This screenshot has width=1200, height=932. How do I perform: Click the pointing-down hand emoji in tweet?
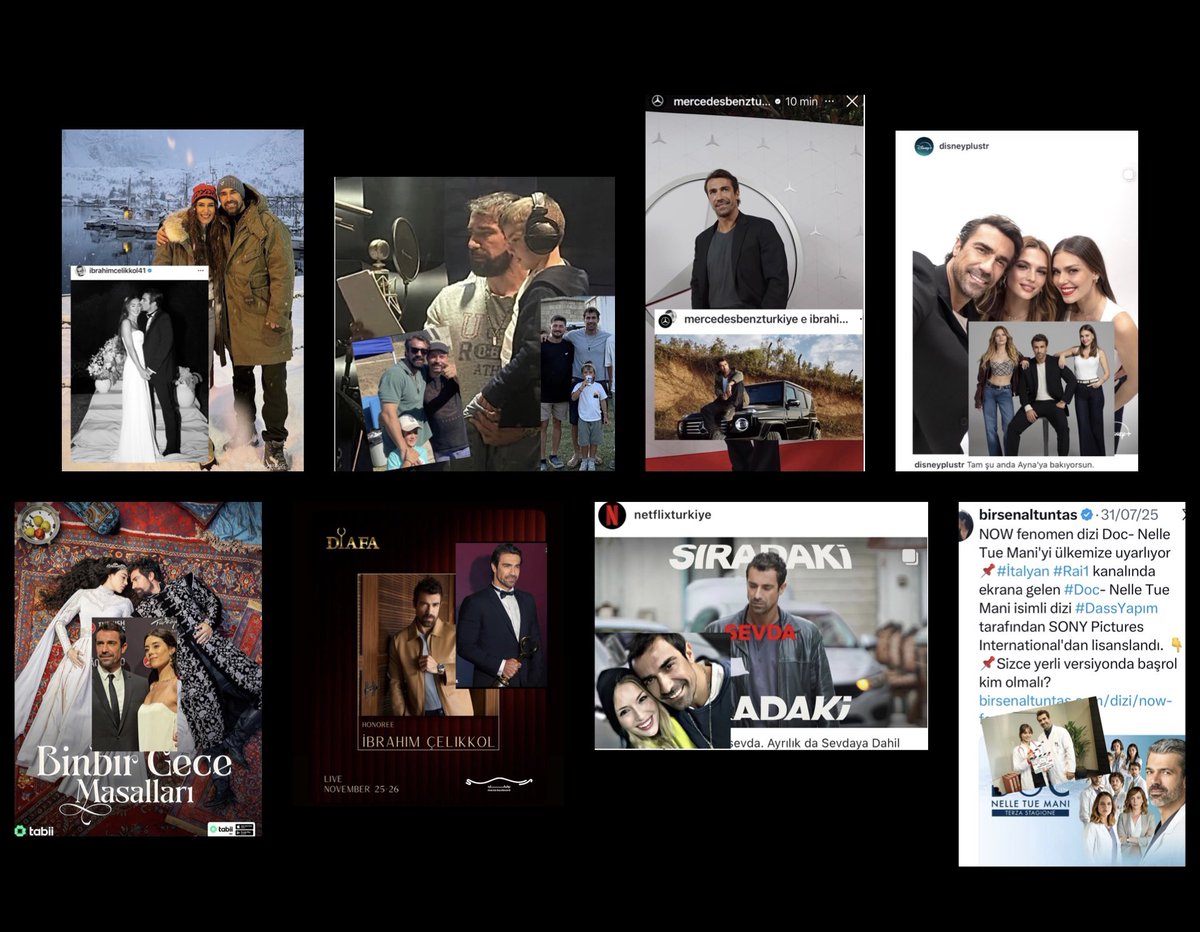[1176, 644]
